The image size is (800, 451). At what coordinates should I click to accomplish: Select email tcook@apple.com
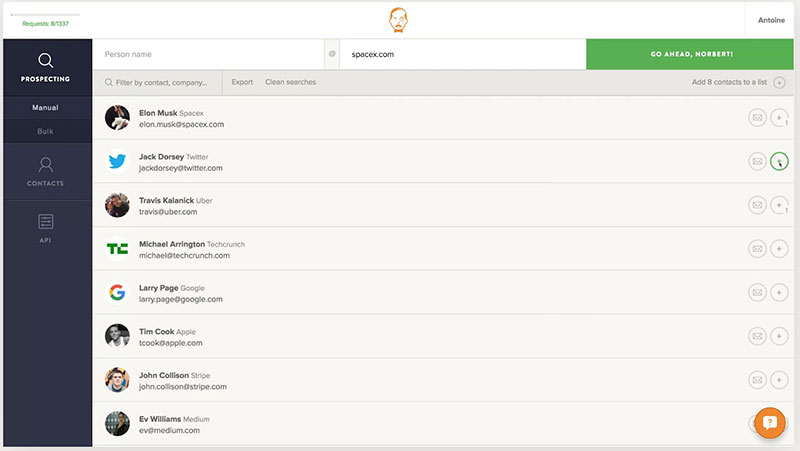coord(170,343)
